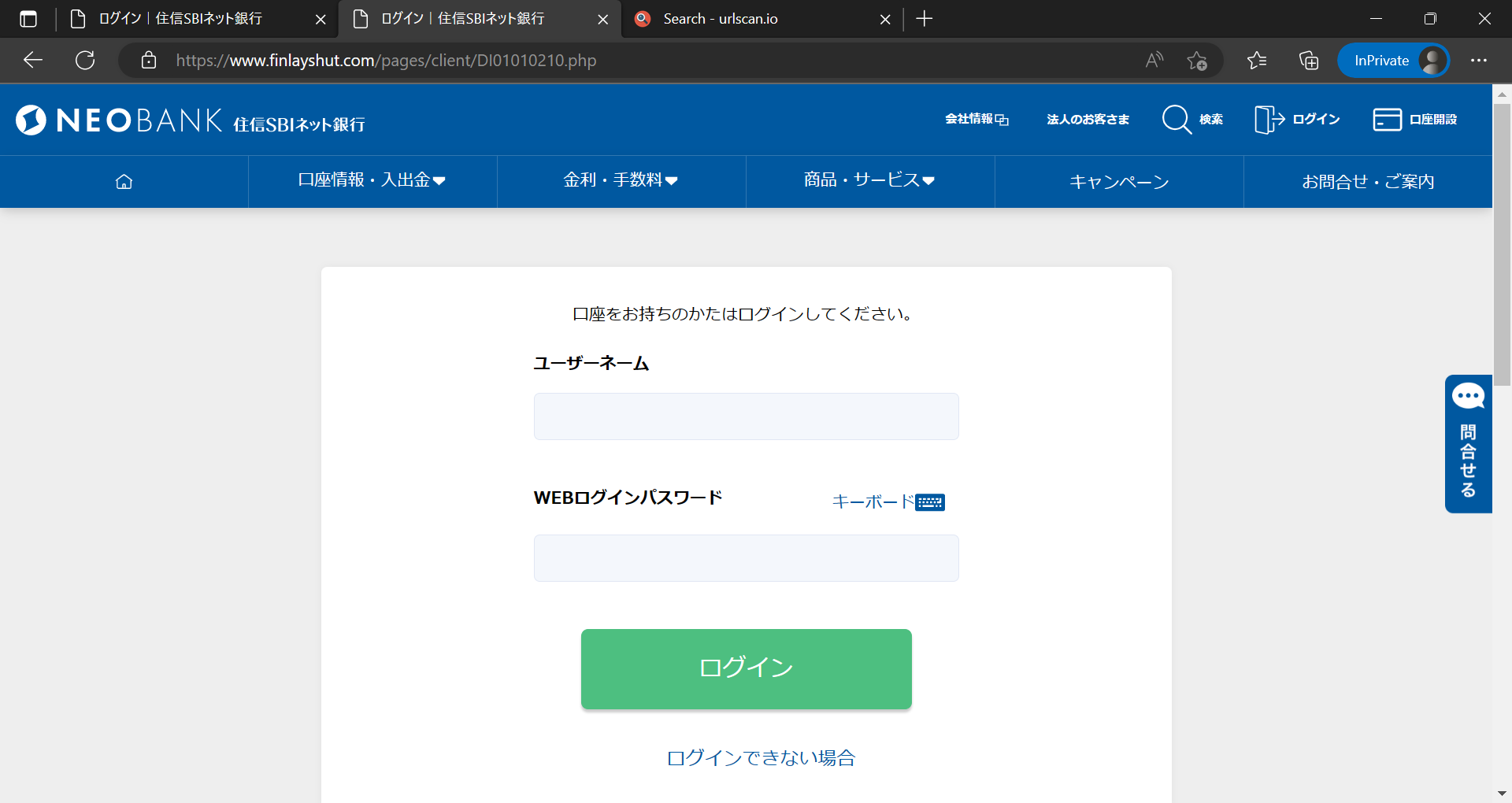
Task: Open the InPrivate profile button
Action: point(1394,60)
